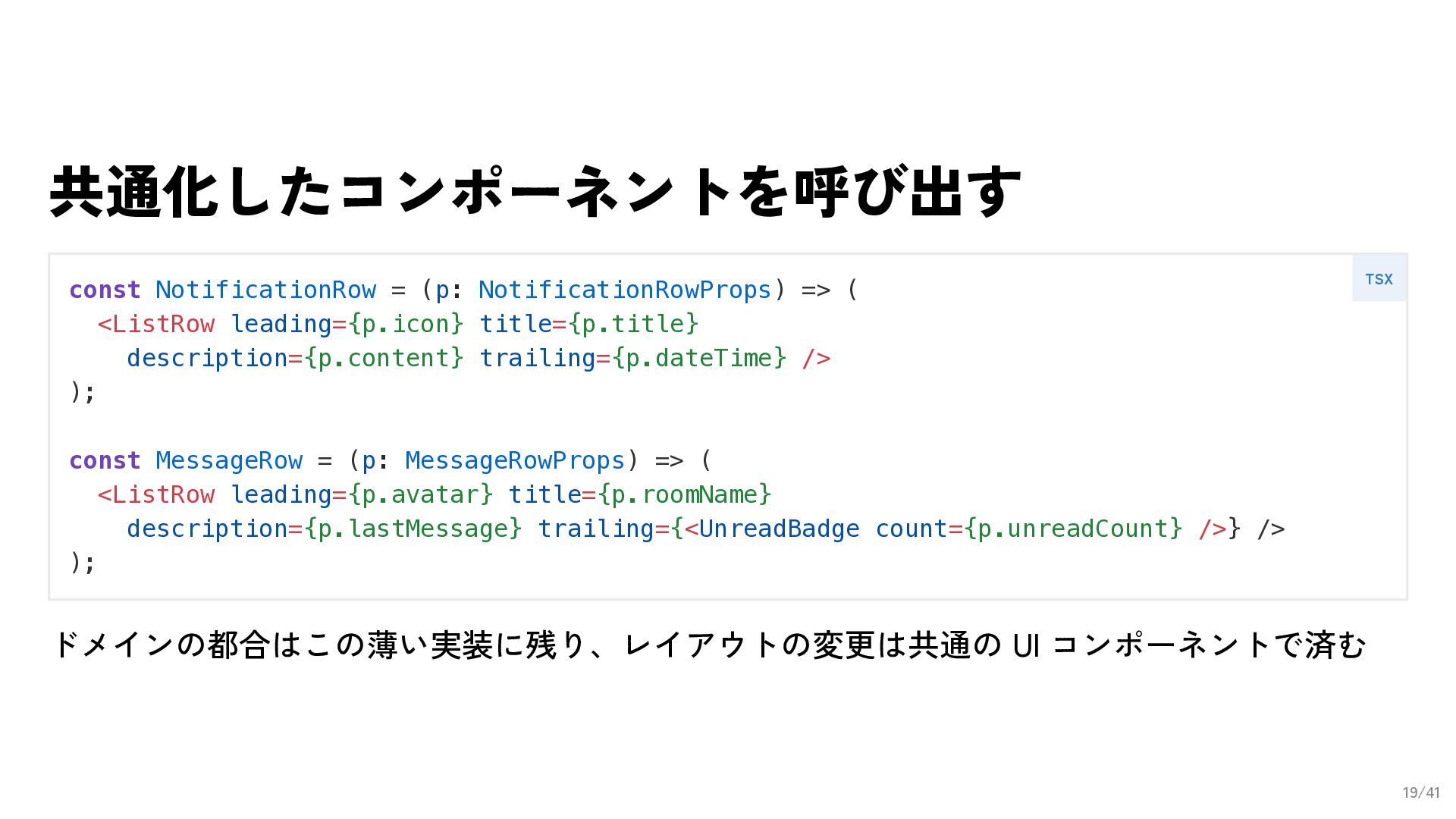The height and width of the screenshot is (819, 1456).
Task: Click the NotificationRow identifier in code
Action: click(265, 290)
